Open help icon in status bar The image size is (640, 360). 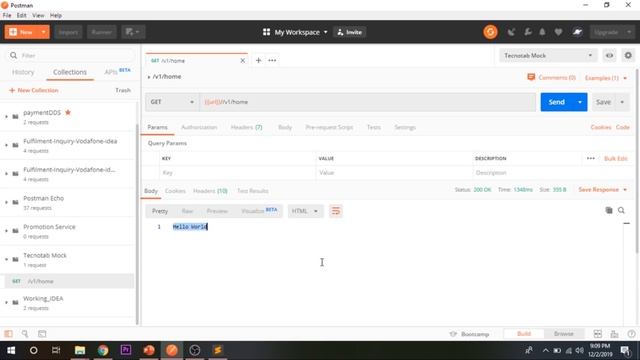coord(631,334)
